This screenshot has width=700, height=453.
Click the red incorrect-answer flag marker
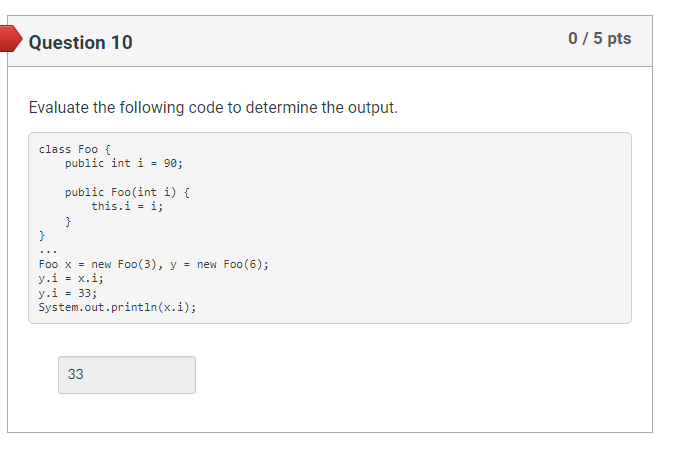click(x=10, y=39)
